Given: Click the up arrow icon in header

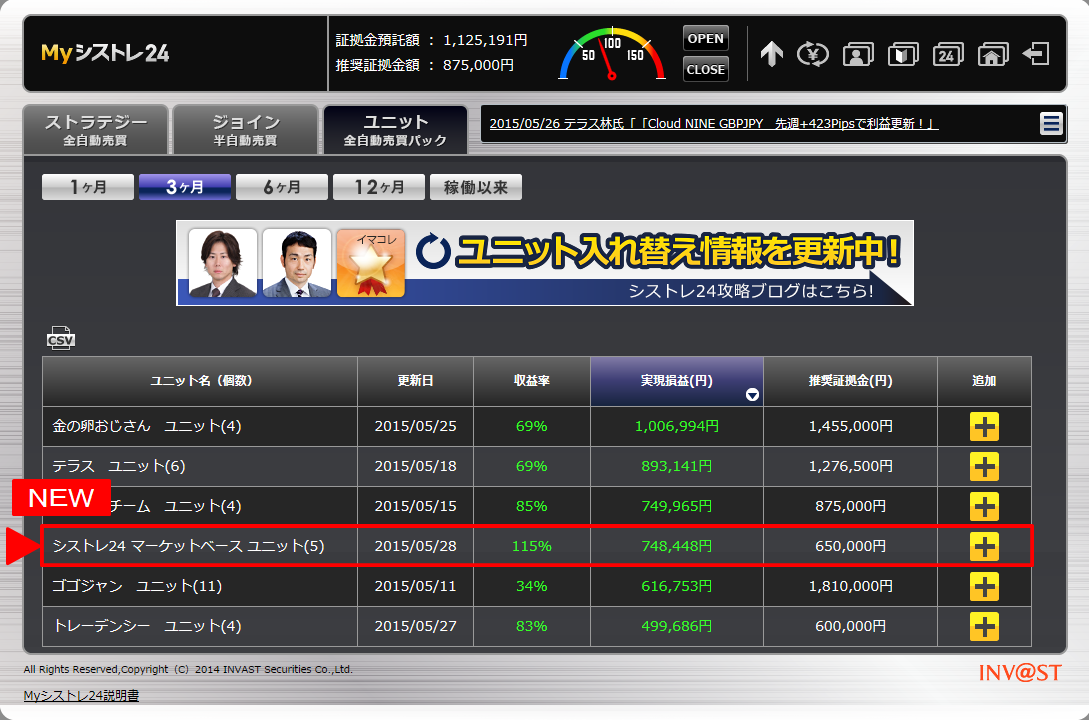Looking at the screenshot, I should pos(772,53).
